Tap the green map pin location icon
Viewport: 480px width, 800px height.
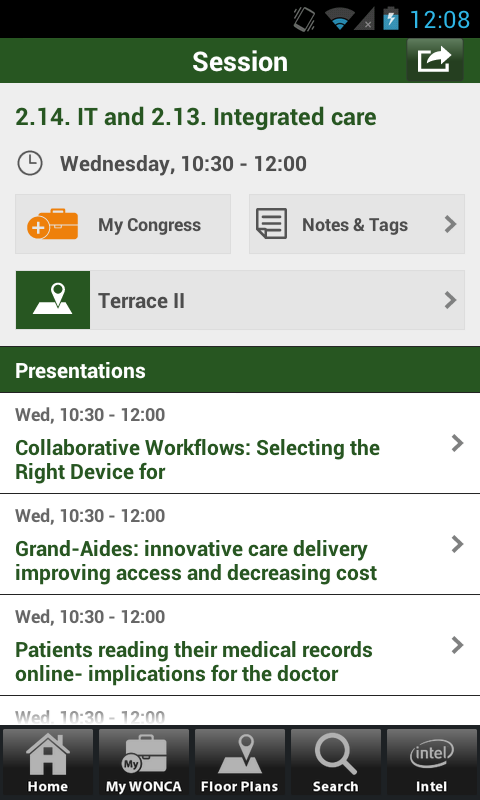point(53,300)
